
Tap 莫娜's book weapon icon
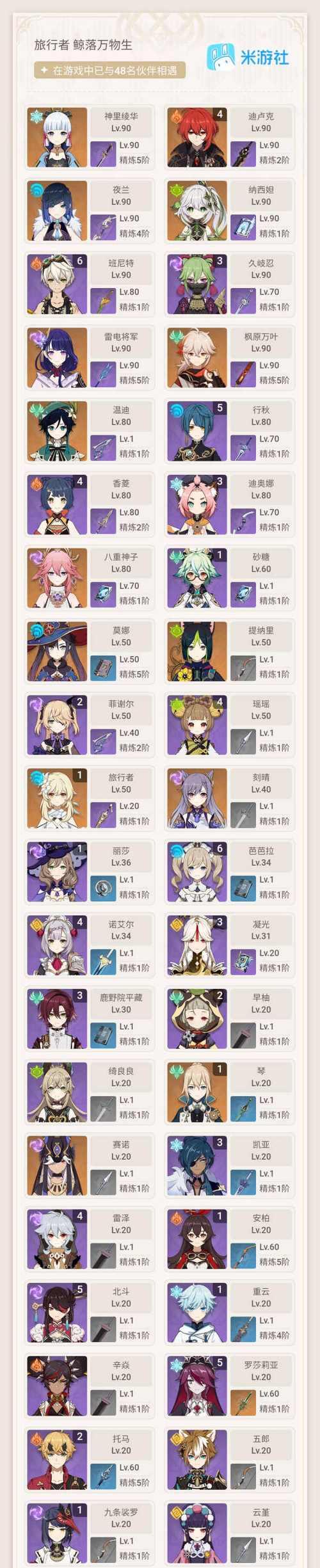pyautogui.click(x=102, y=668)
